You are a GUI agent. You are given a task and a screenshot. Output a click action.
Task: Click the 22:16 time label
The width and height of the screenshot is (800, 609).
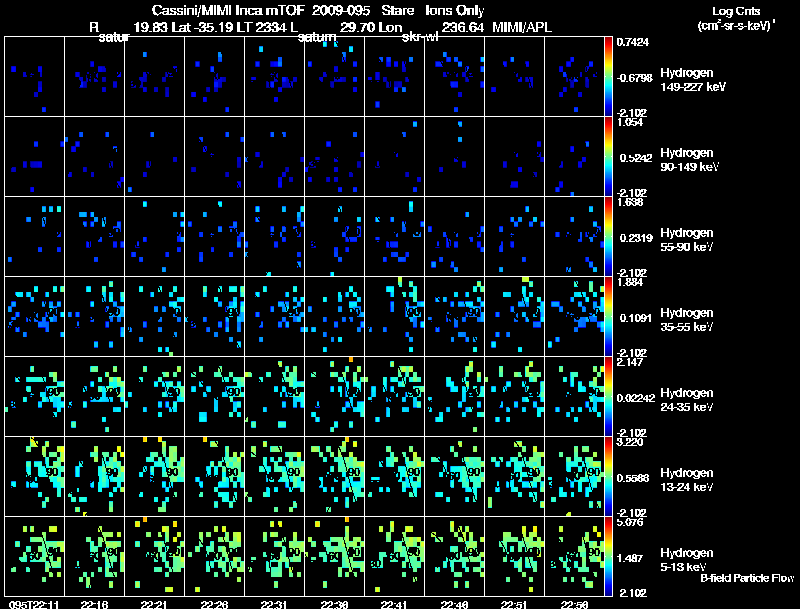click(94, 604)
